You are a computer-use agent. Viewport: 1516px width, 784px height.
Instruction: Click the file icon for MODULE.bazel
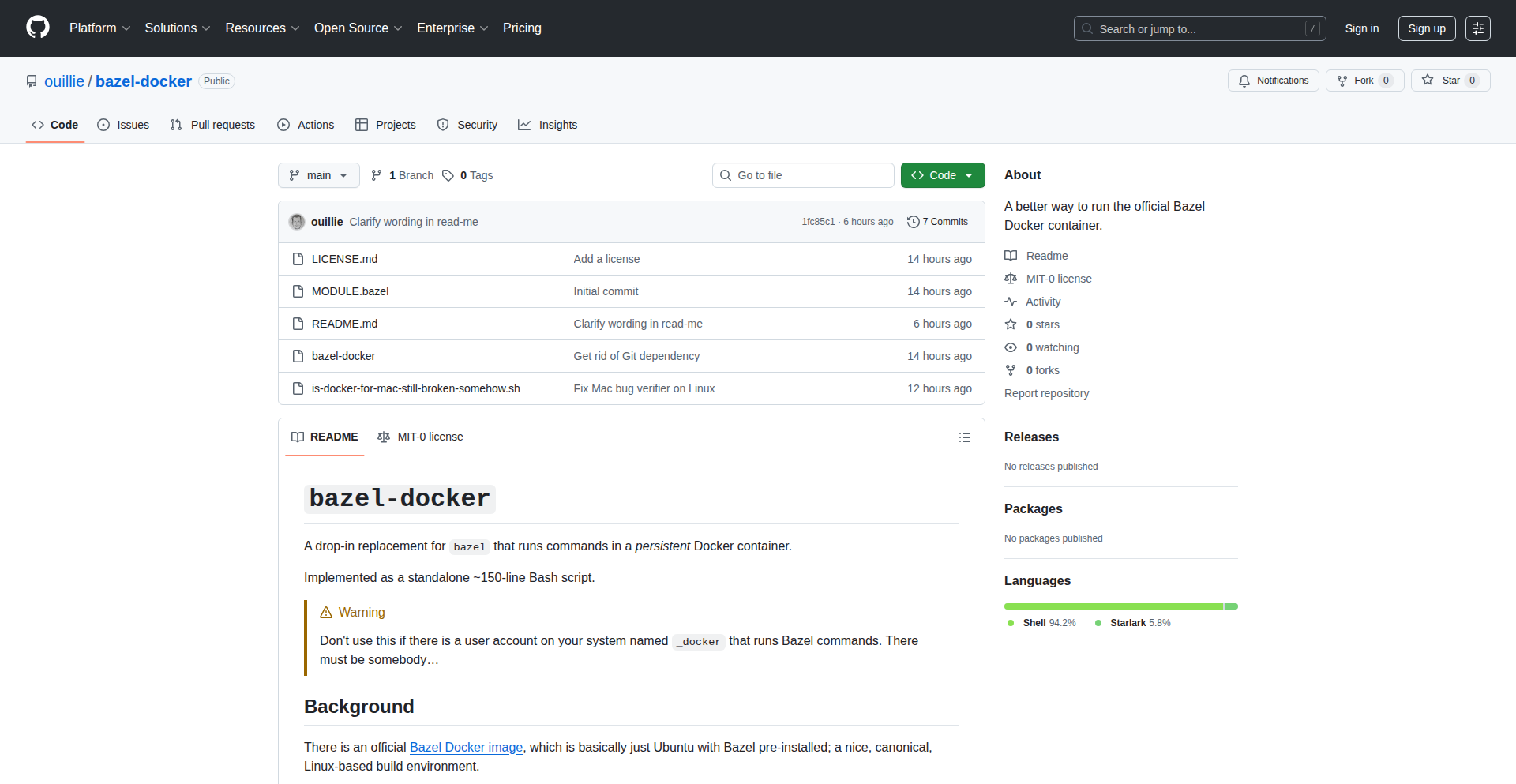coord(298,291)
